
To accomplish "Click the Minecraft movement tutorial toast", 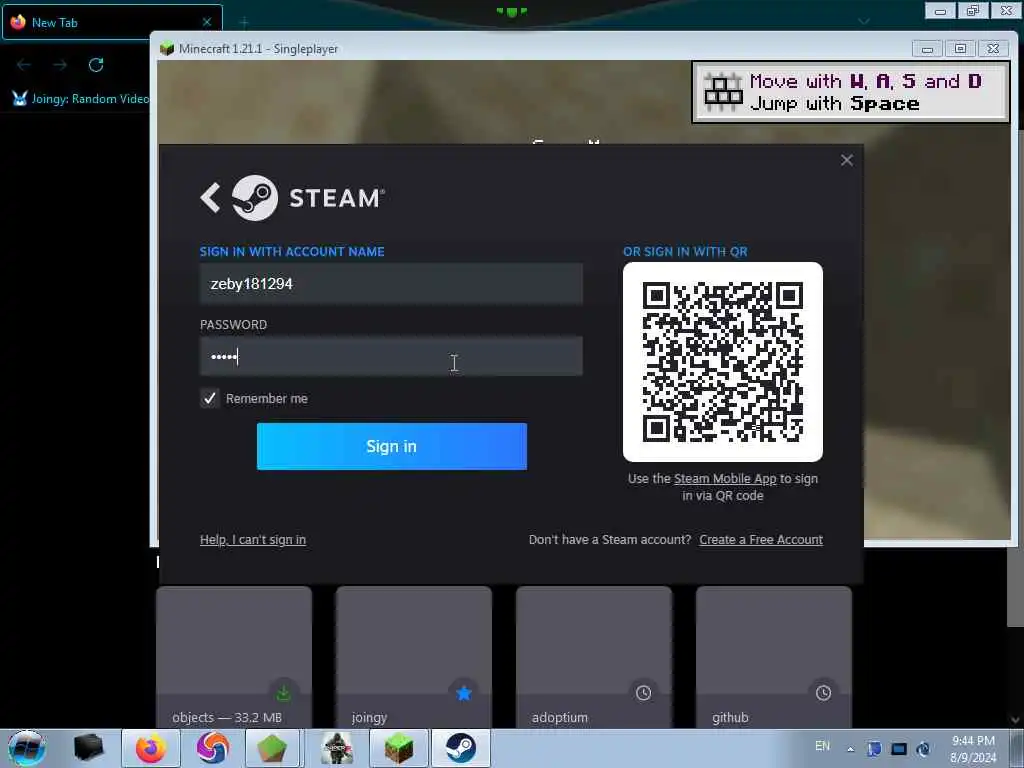I will pyautogui.click(x=851, y=92).
